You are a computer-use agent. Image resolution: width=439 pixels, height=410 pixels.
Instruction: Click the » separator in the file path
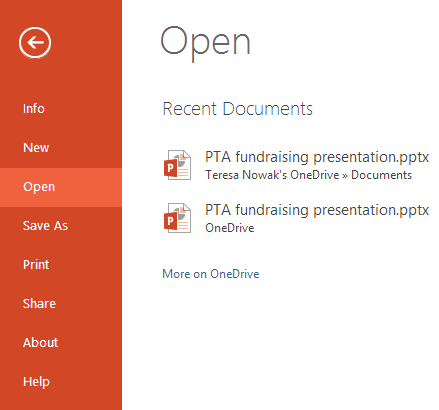(345, 176)
